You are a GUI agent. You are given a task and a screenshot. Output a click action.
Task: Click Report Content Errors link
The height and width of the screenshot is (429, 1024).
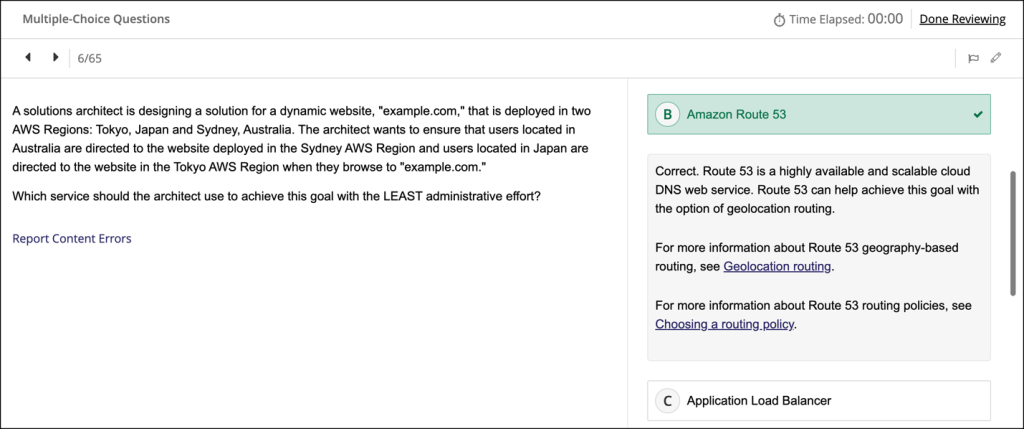[72, 238]
